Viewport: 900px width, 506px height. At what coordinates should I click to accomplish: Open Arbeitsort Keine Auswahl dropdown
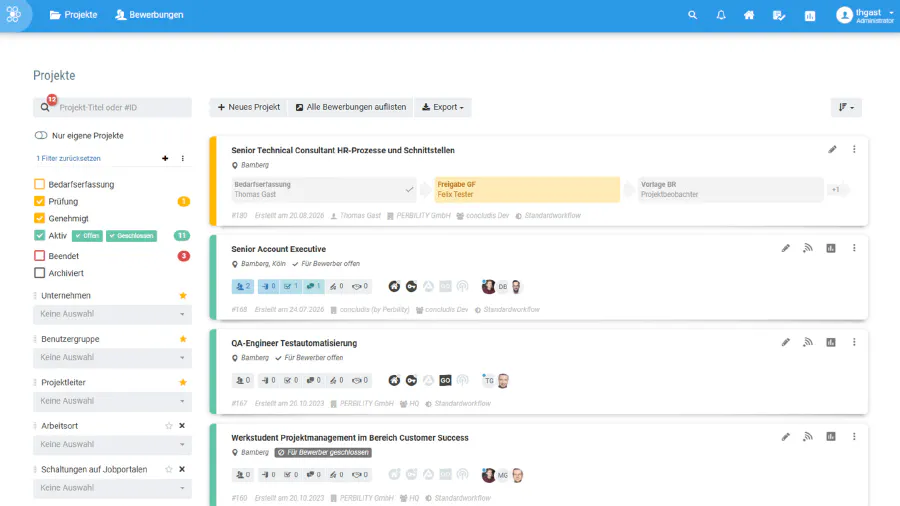click(x=112, y=445)
